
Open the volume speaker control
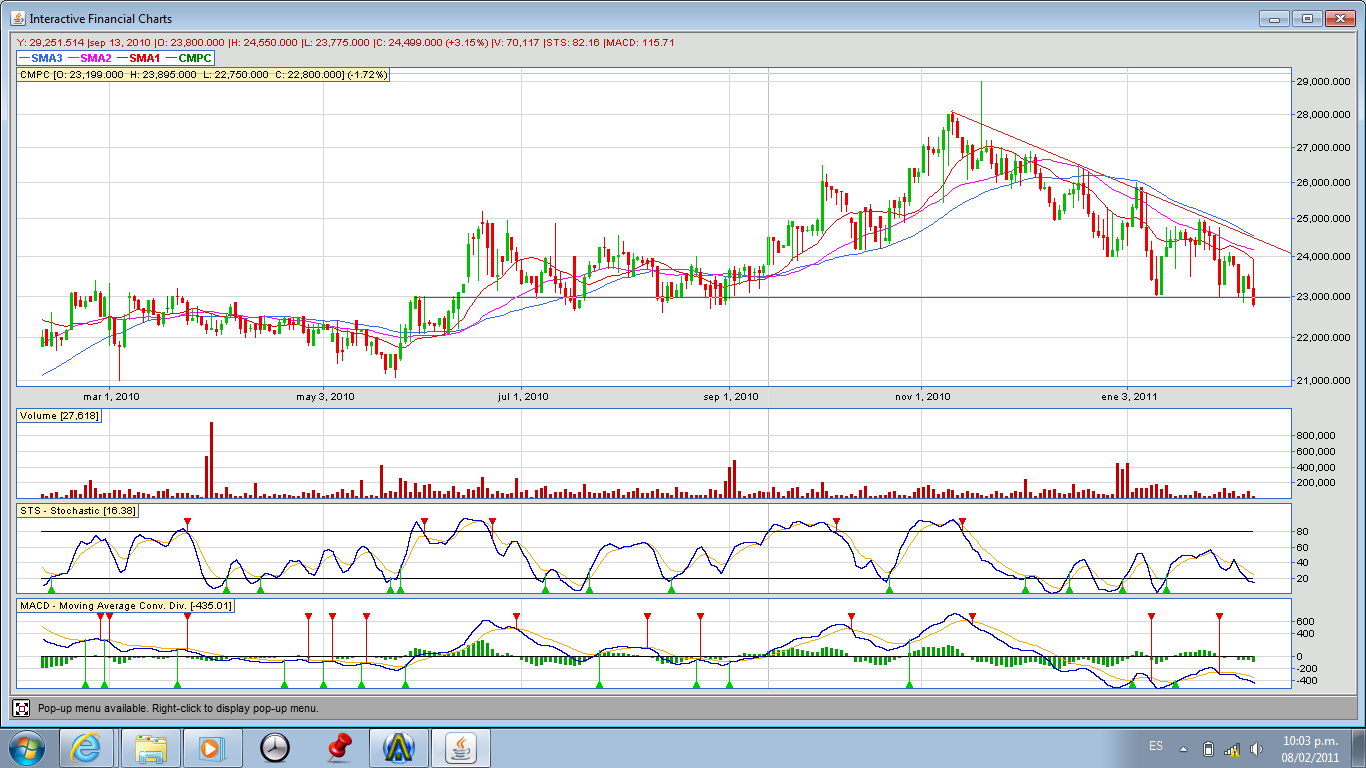click(1254, 749)
